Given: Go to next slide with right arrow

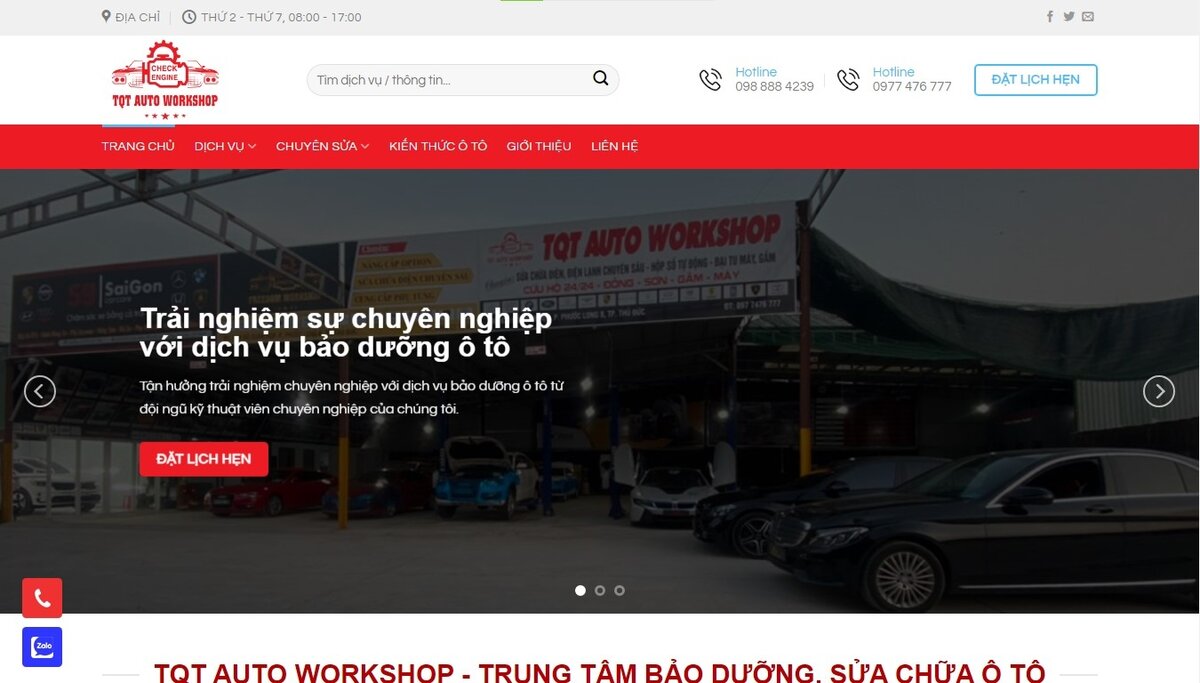Looking at the screenshot, I should [1159, 391].
